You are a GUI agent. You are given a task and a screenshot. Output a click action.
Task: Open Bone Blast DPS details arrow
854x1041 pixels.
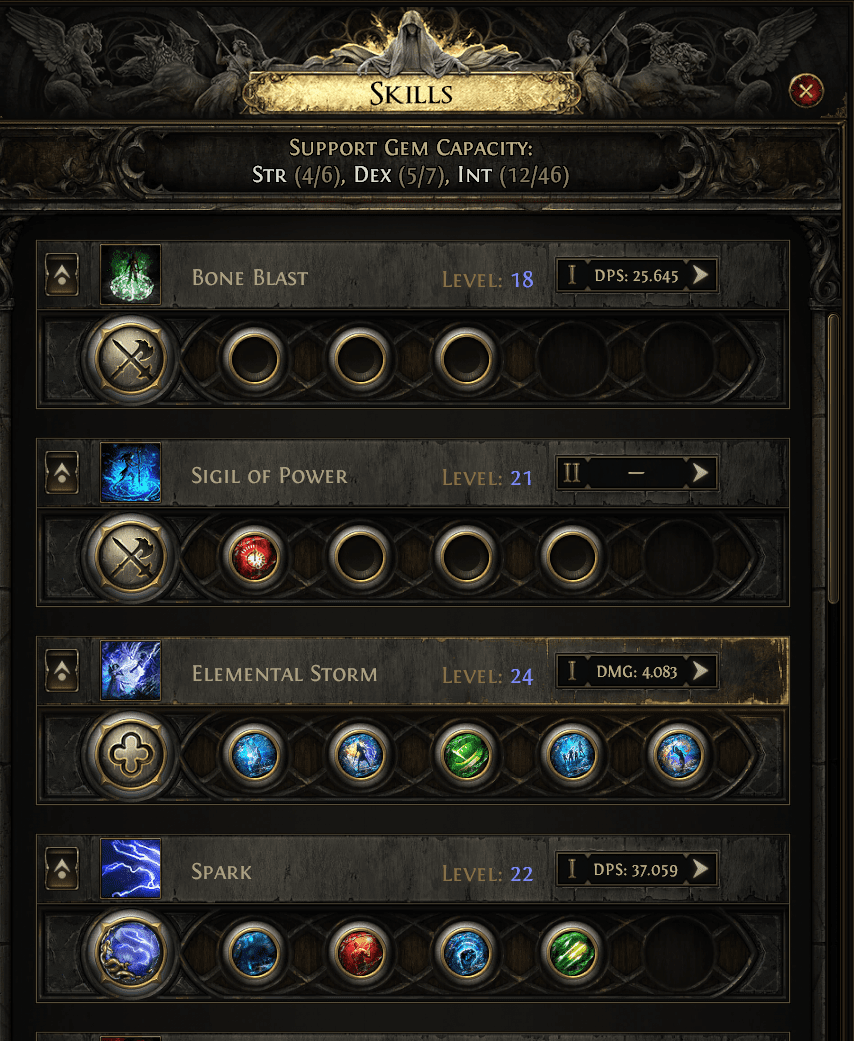coord(701,275)
